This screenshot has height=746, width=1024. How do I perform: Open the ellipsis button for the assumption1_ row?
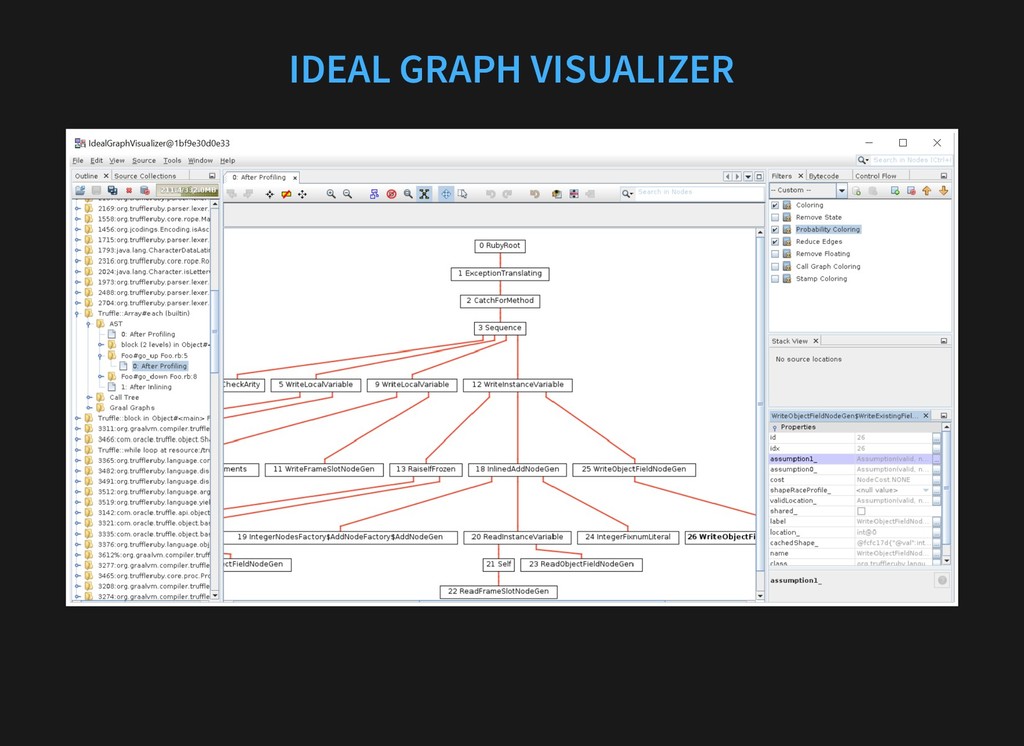pos(936,459)
